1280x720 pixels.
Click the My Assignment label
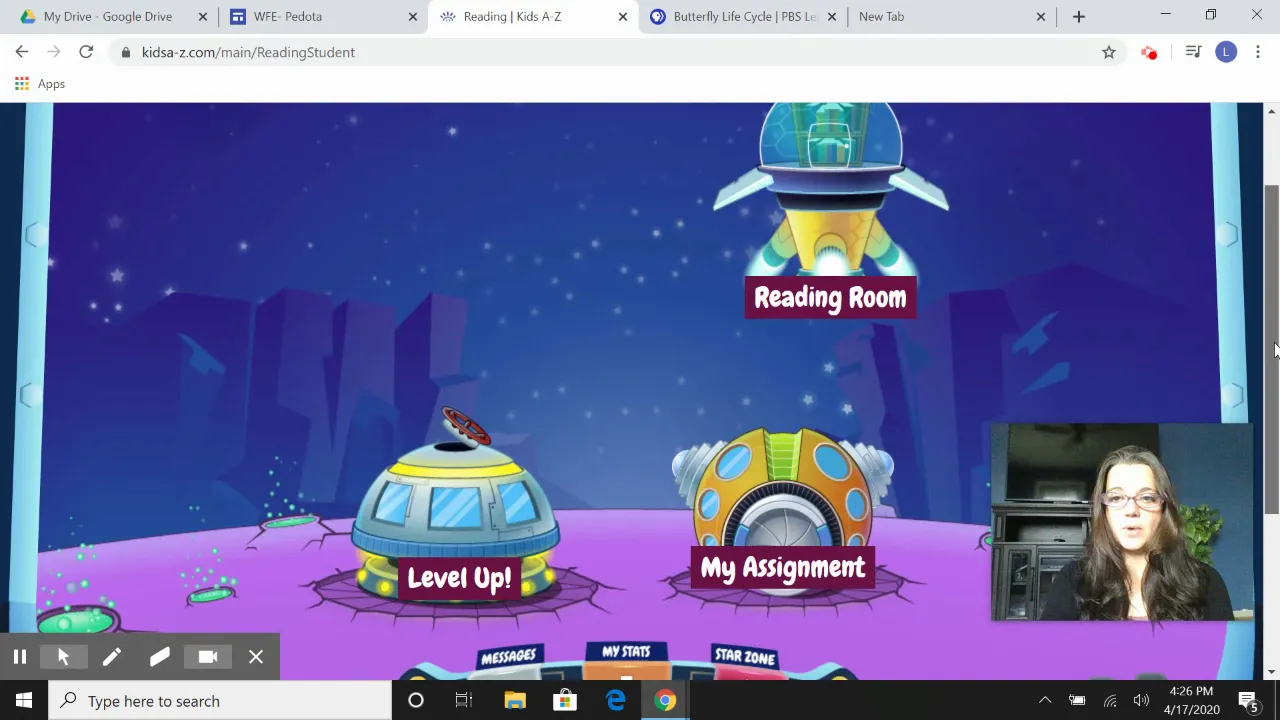(x=782, y=568)
